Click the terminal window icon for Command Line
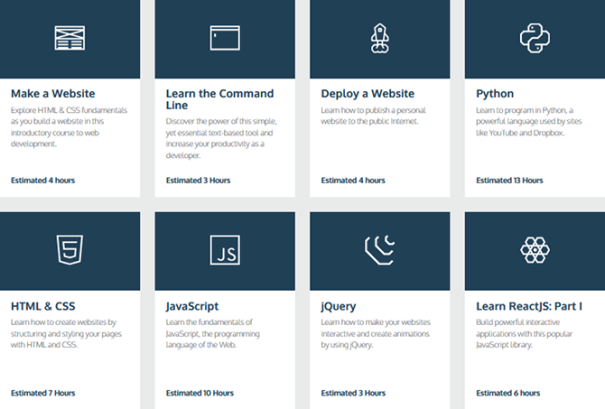This screenshot has width=605, height=409. pyautogui.click(x=225, y=38)
